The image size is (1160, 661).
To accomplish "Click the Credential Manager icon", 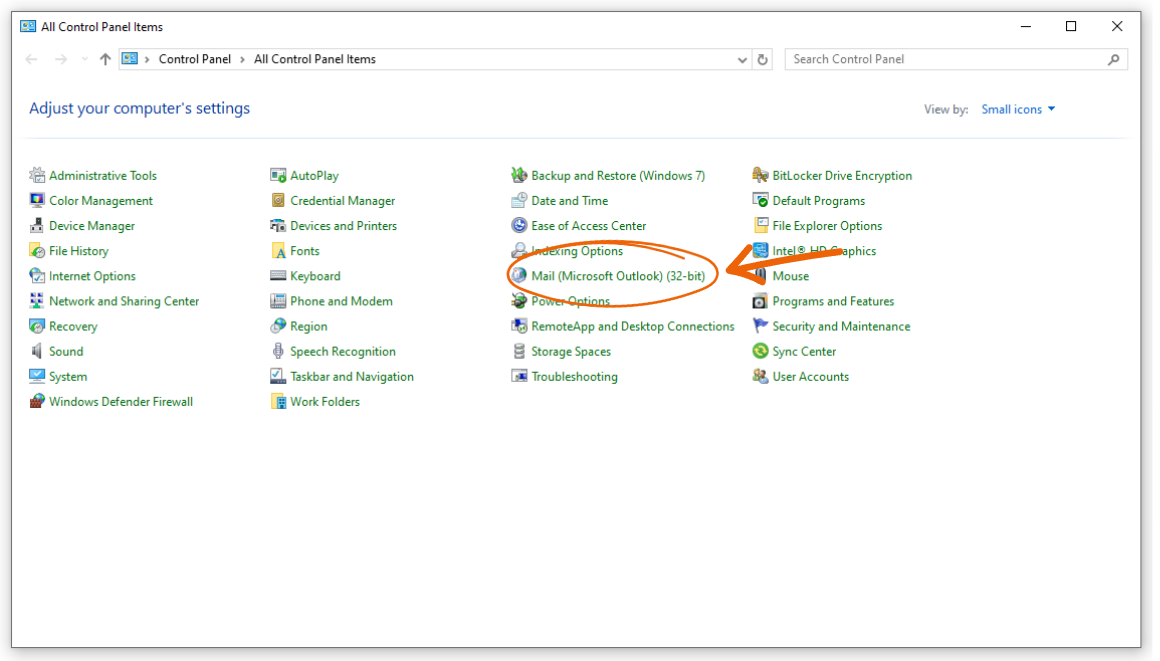I will pos(278,201).
